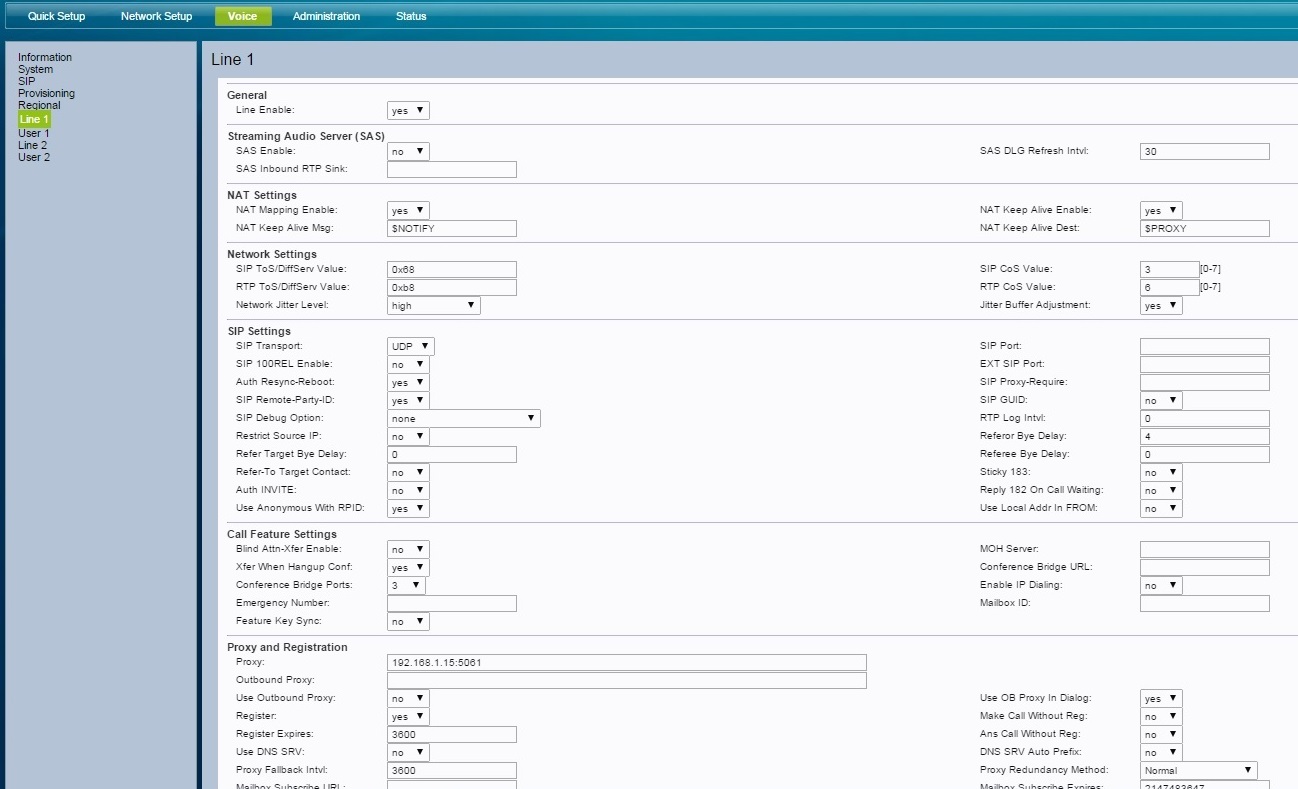Open the Quick Setup tab

point(56,16)
